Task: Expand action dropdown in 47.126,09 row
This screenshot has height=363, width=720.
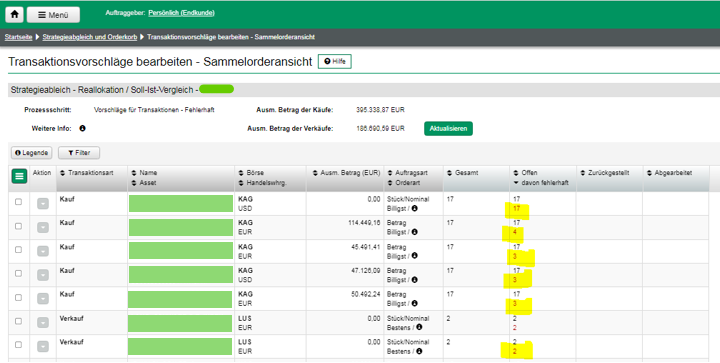Action: (x=43, y=275)
